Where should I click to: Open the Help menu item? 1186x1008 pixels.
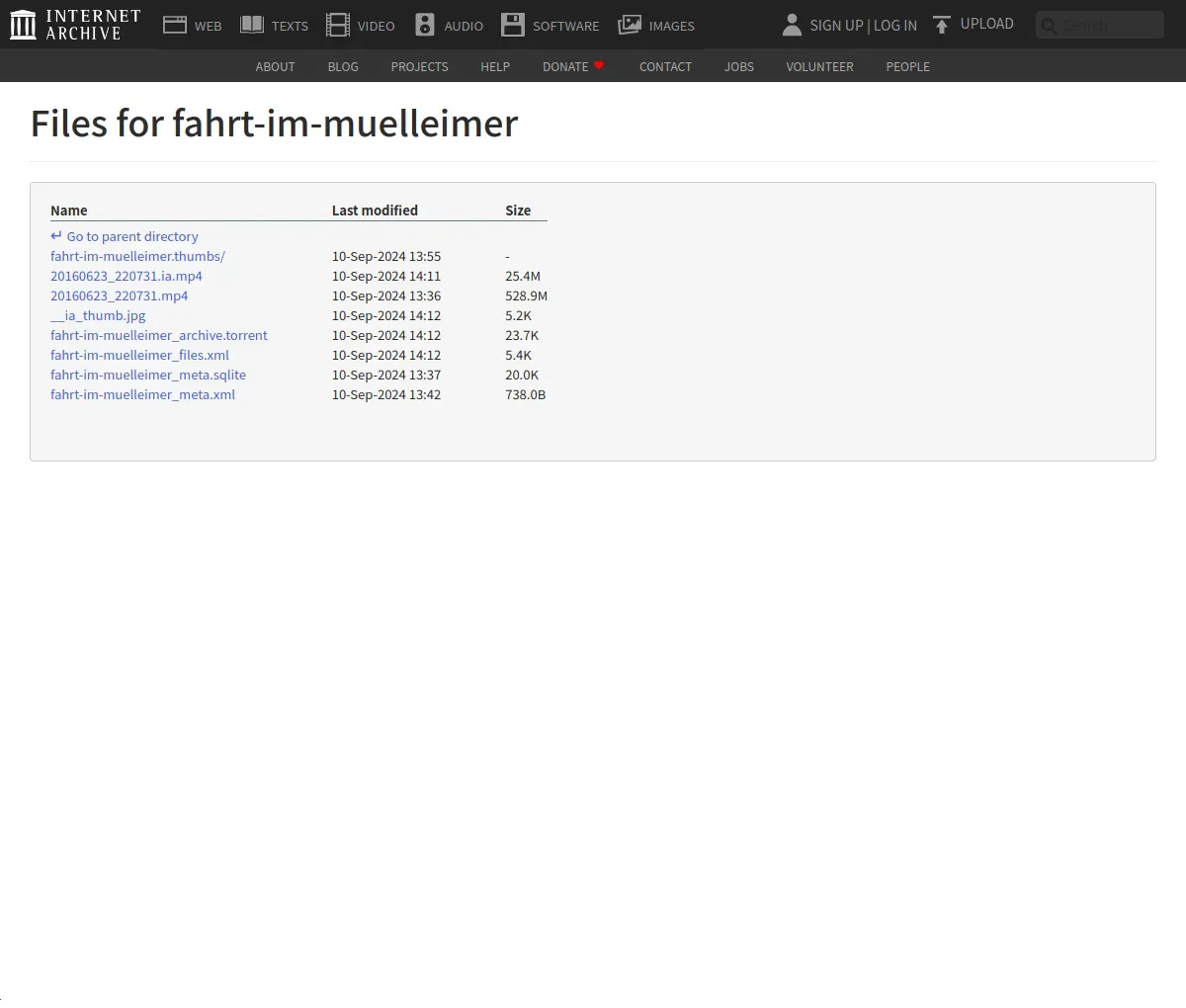(x=495, y=66)
